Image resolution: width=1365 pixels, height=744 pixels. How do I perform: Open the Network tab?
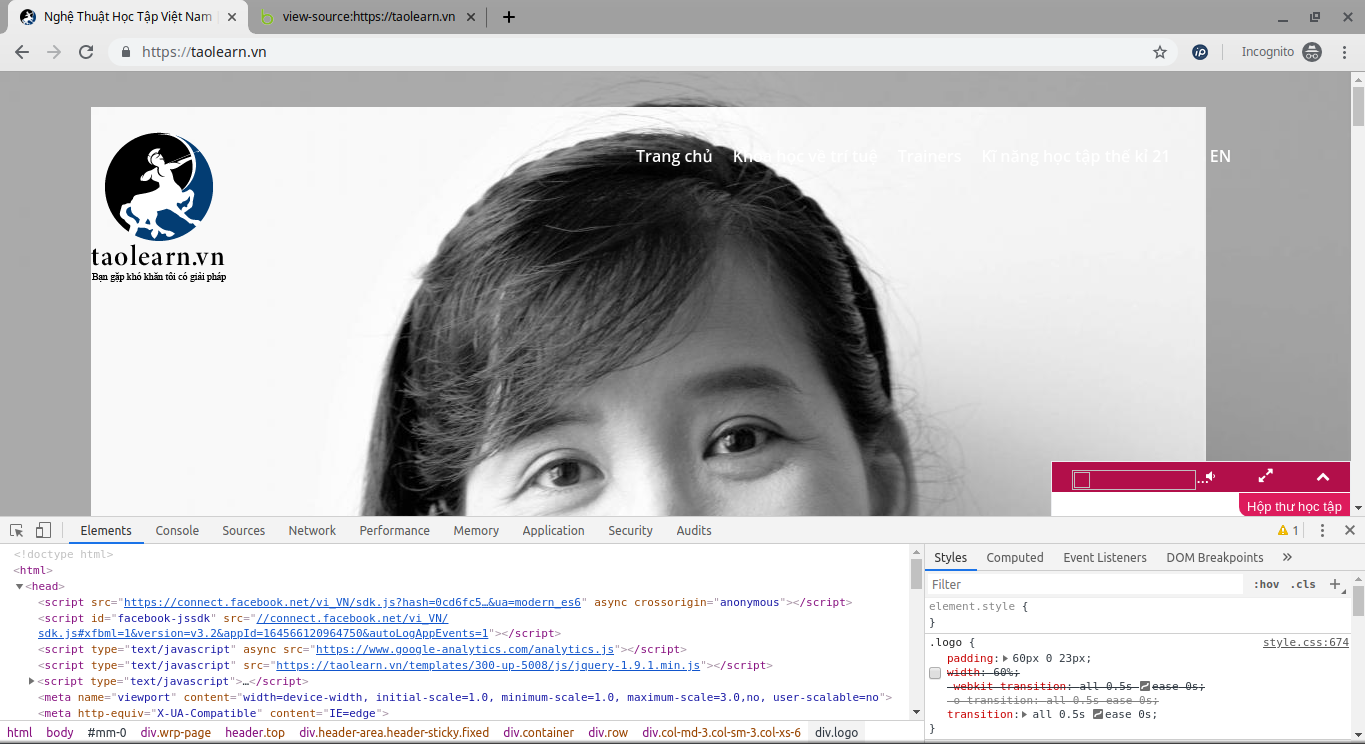tap(312, 530)
